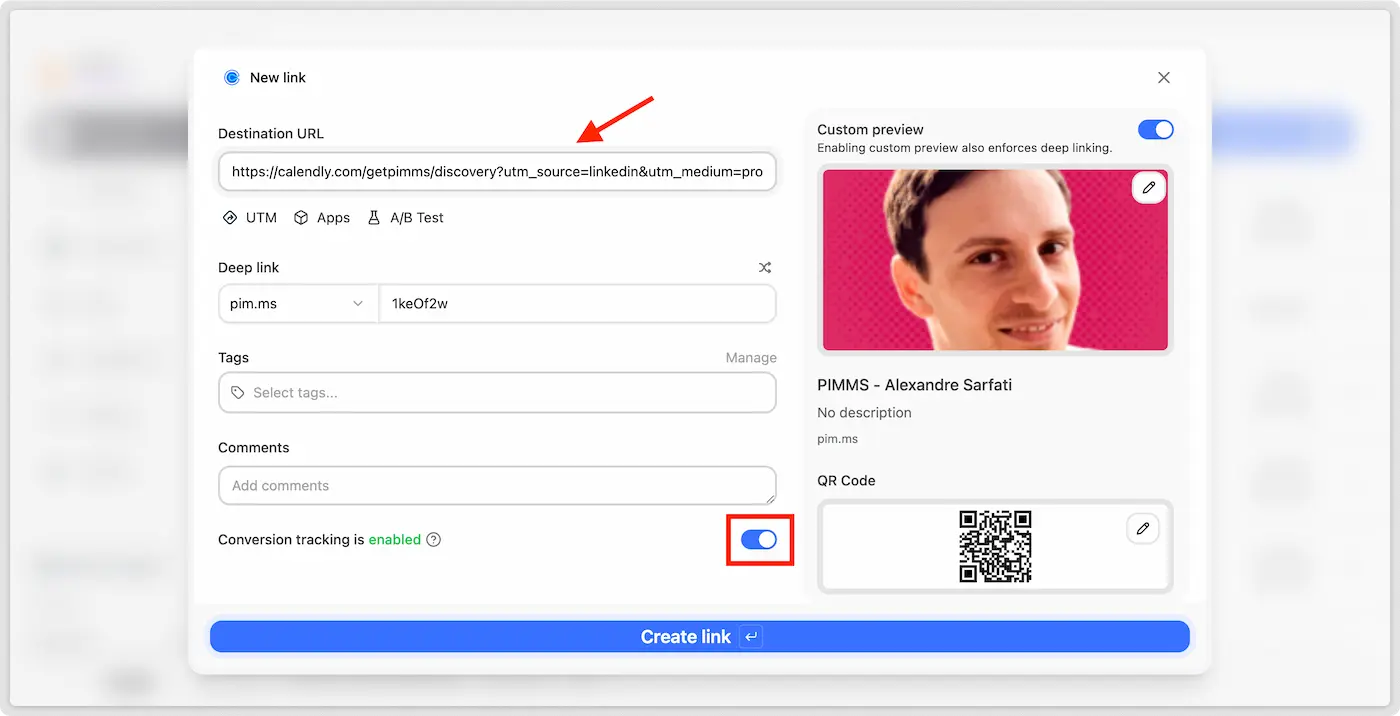Click the New link globe icon

point(232,78)
